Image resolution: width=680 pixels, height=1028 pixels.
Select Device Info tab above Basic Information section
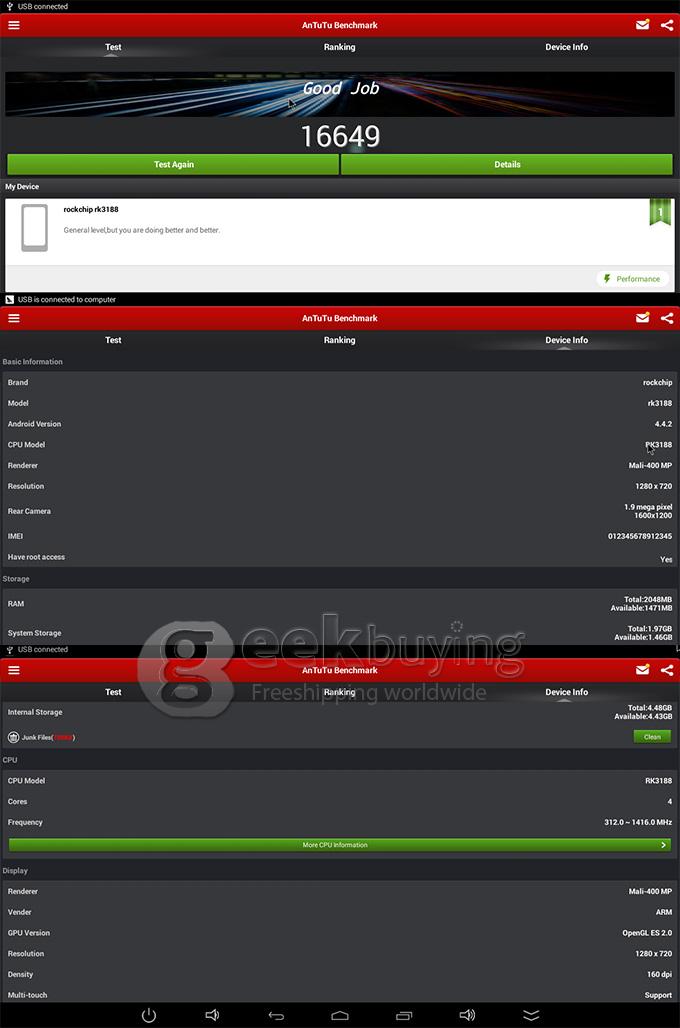(567, 340)
